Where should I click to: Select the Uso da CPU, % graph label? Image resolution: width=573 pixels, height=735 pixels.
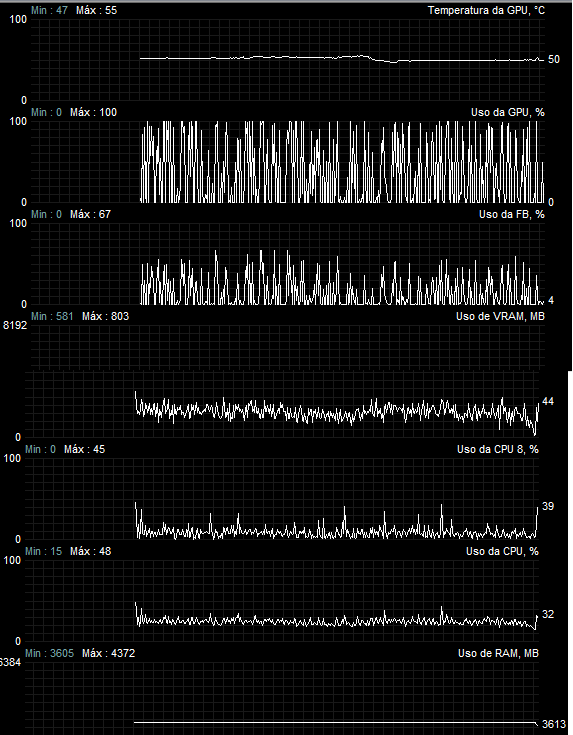(502, 551)
